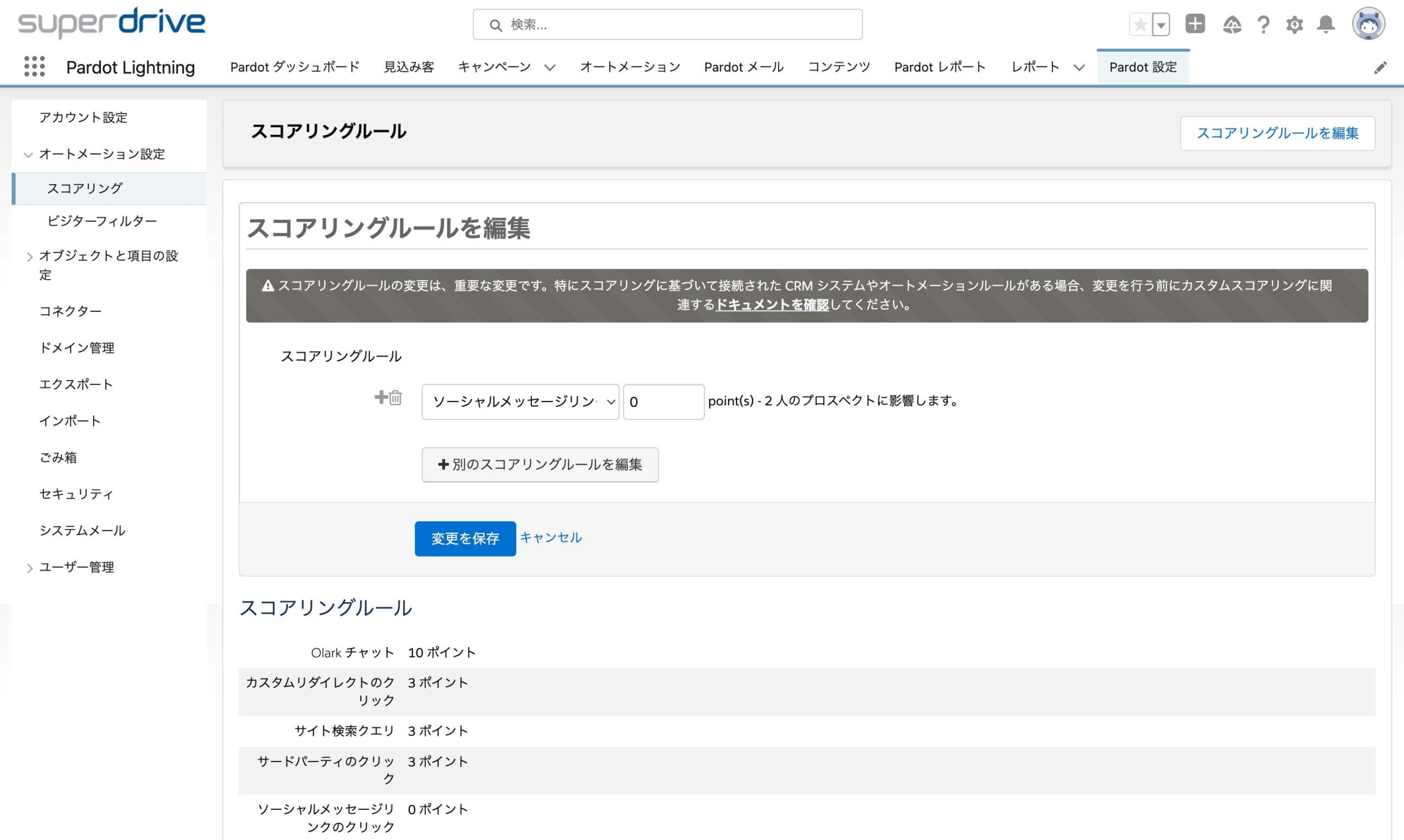Screen dimensions: 1404x840
Task: Open ドメイン管理 in the sidebar
Action: click(x=77, y=348)
